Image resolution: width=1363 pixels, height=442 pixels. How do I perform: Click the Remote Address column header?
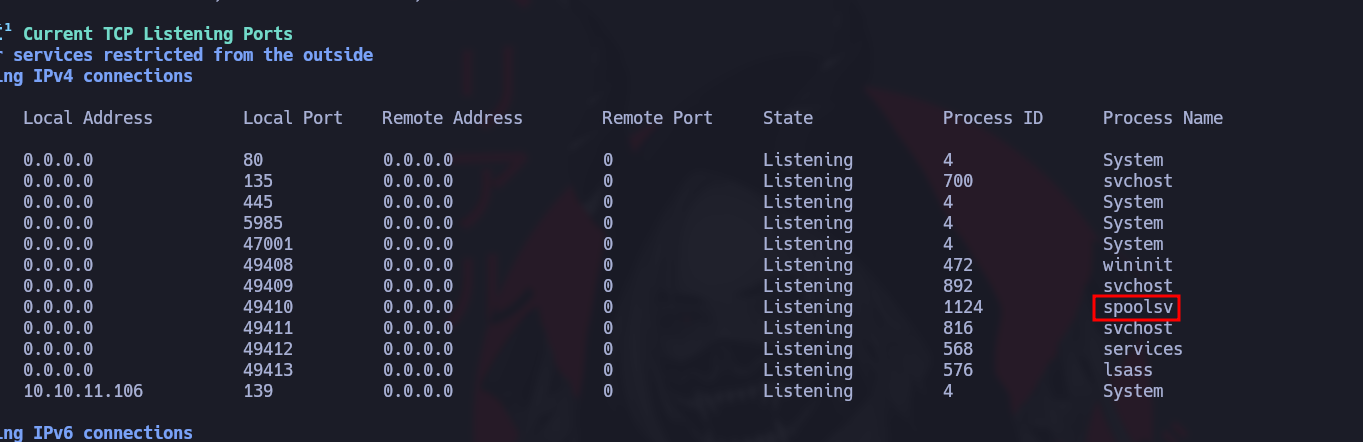point(452,118)
